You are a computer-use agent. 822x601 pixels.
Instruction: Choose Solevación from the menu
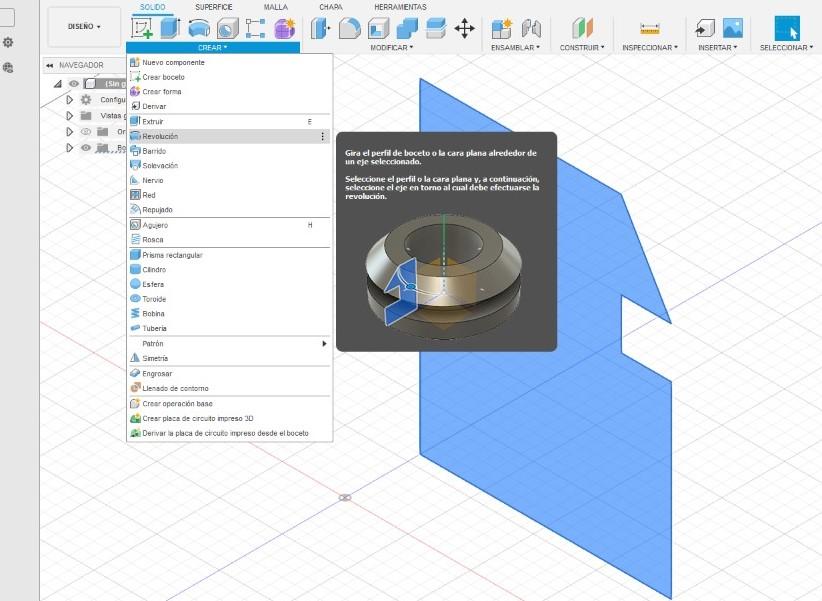tap(230, 165)
